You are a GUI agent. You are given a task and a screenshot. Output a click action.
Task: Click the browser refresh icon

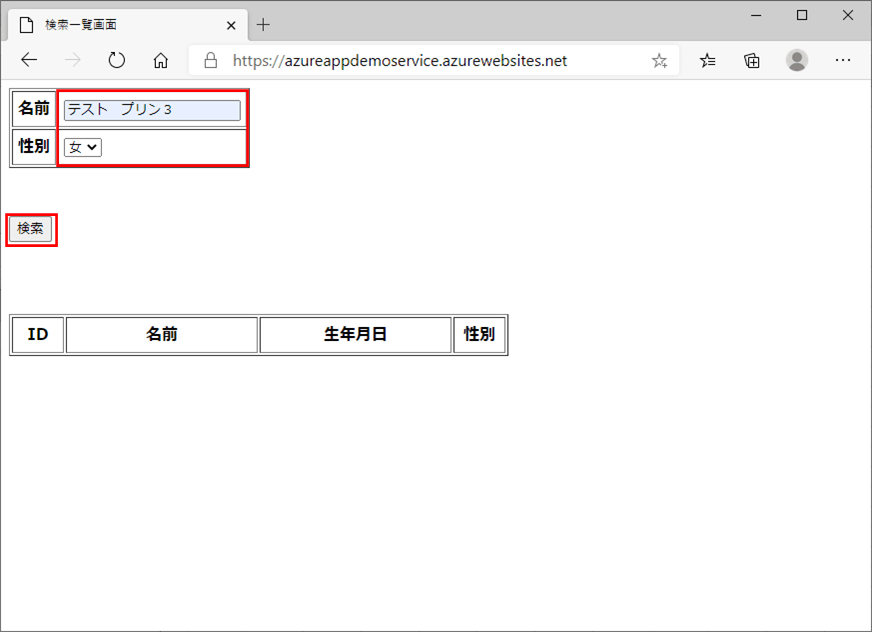tap(116, 60)
